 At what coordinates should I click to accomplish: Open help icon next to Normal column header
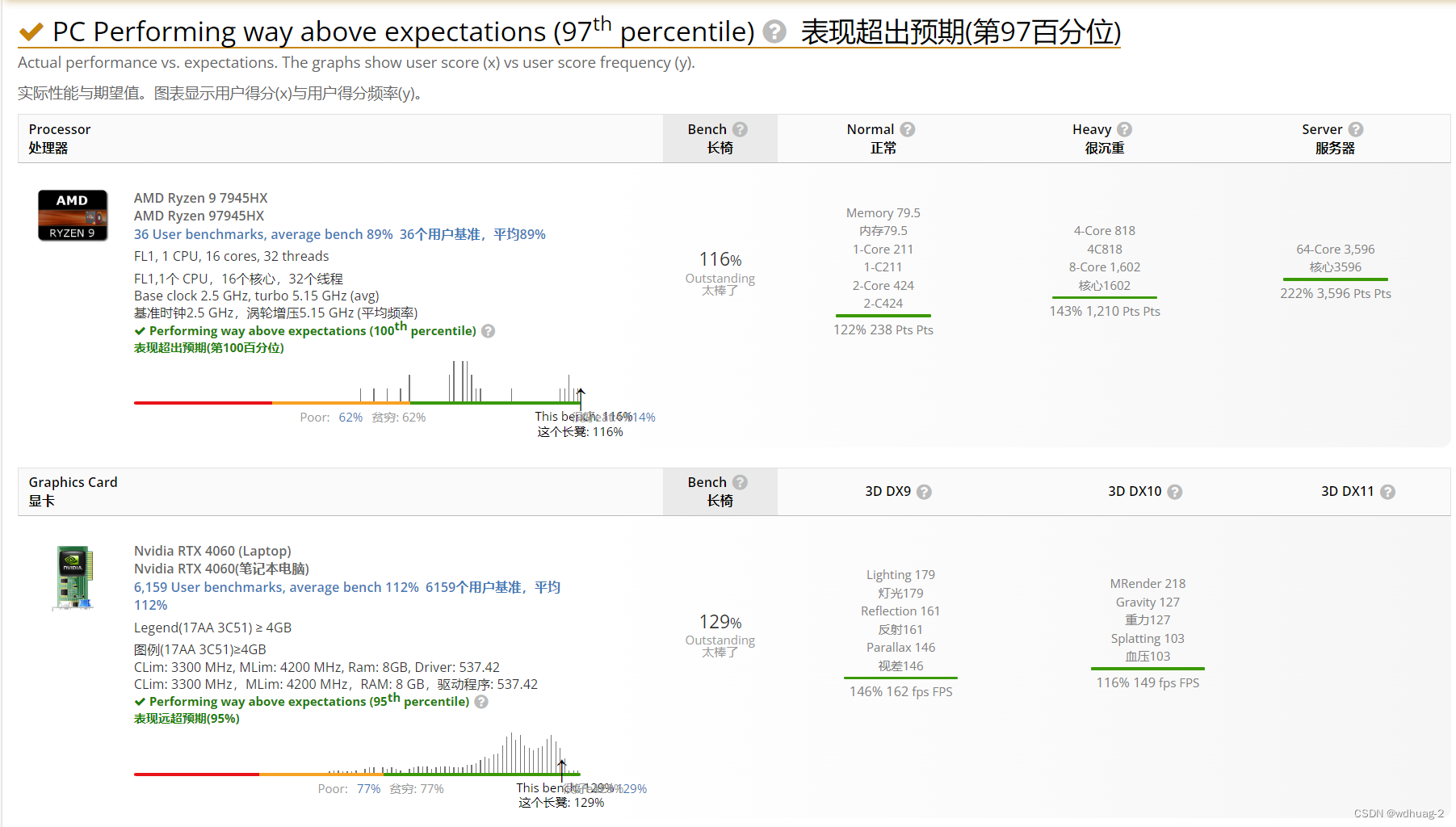coord(908,129)
